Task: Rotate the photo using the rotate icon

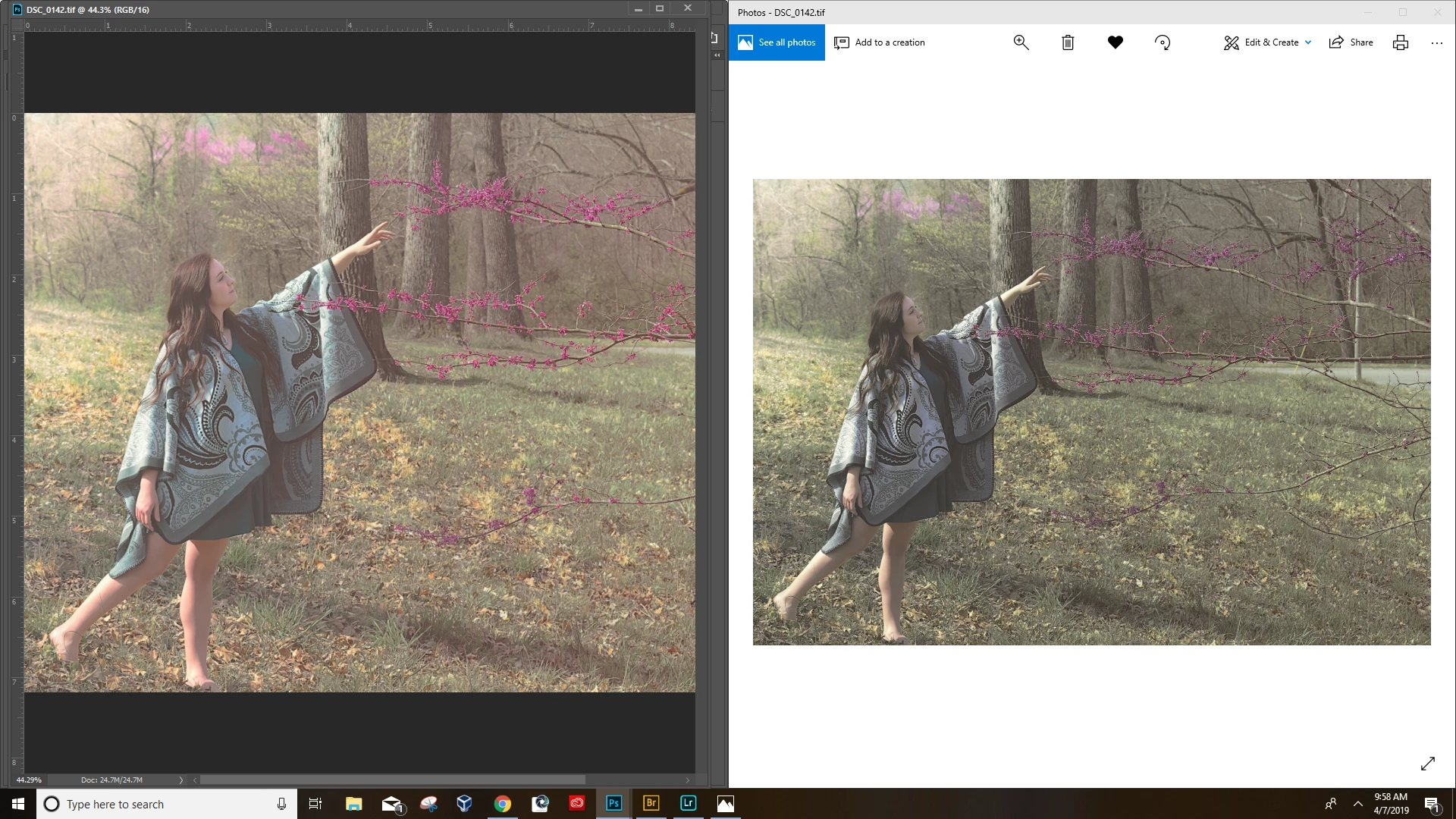Action: pos(1163,42)
